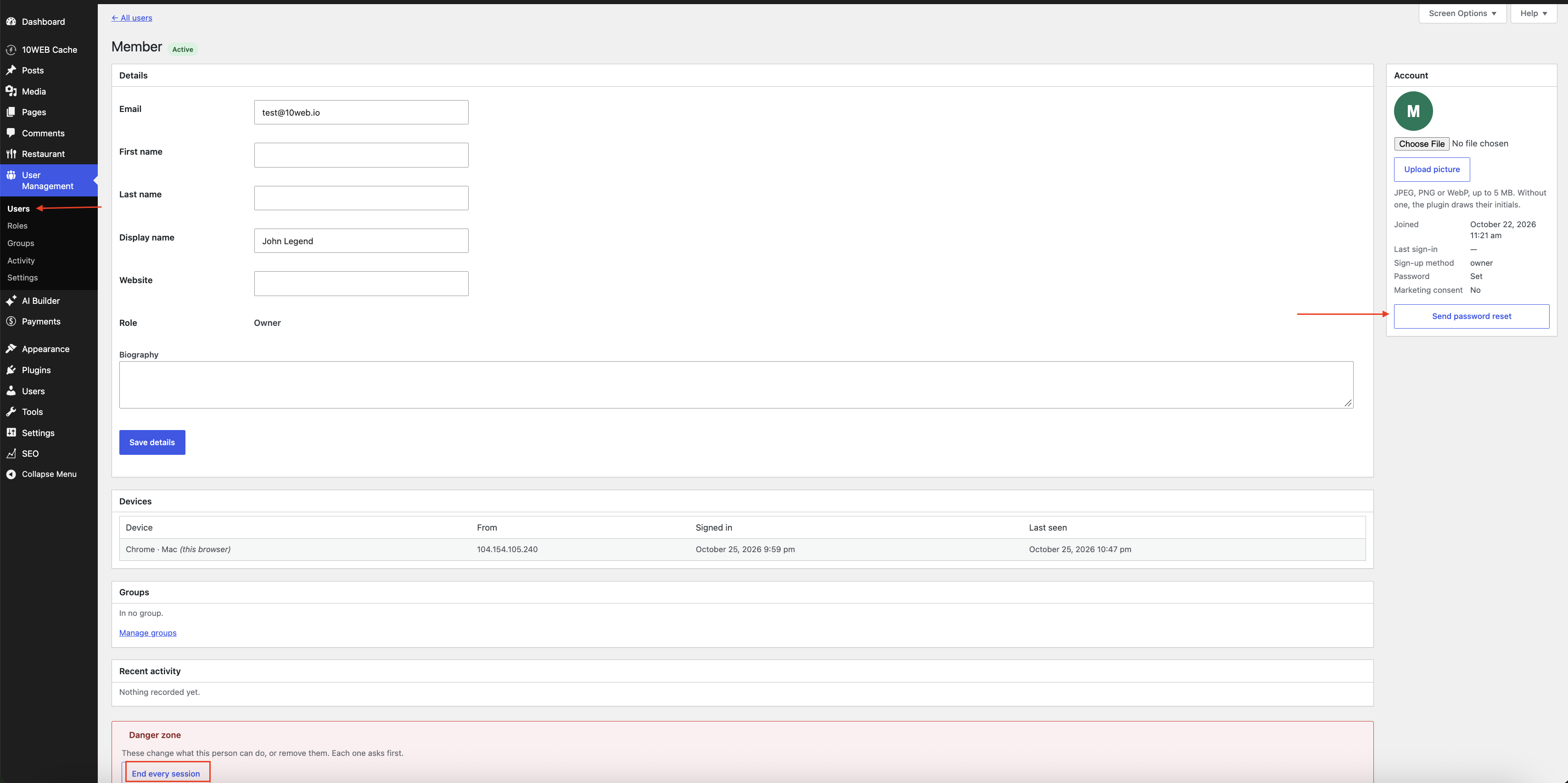The image size is (1568, 783).
Task: Open the Manage groups link
Action: click(148, 633)
